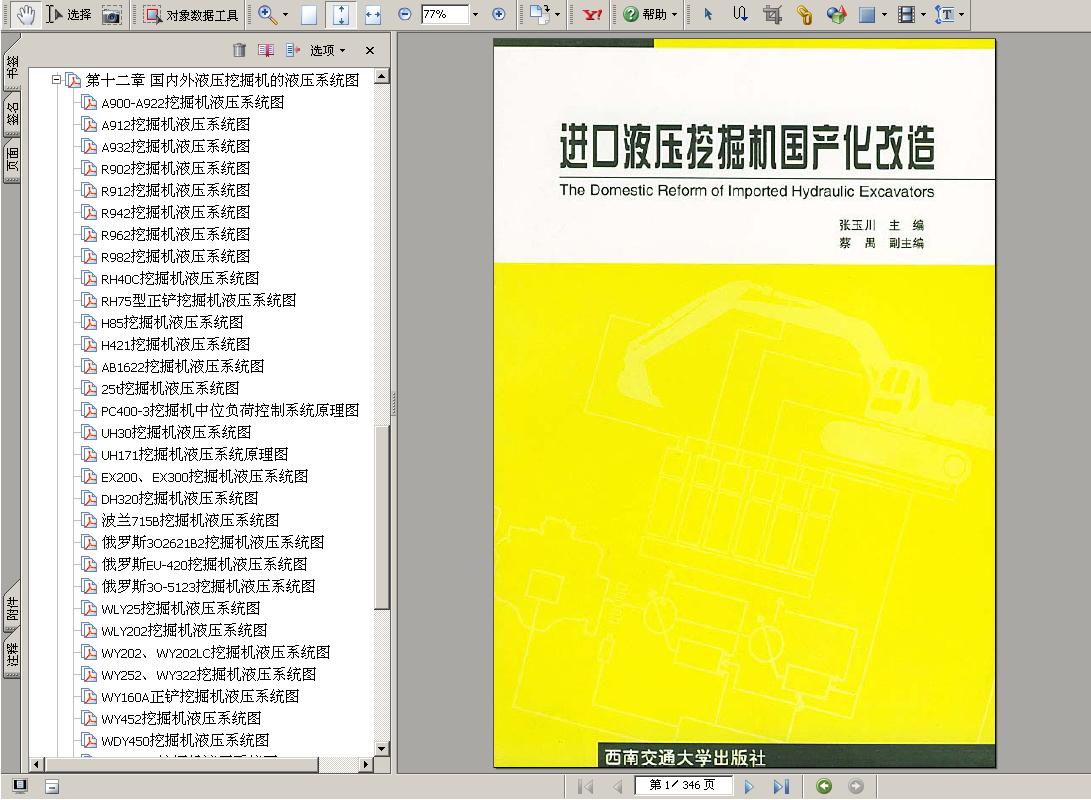Select the arrow object selection tool
1091x800 pixels.
click(708, 14)
